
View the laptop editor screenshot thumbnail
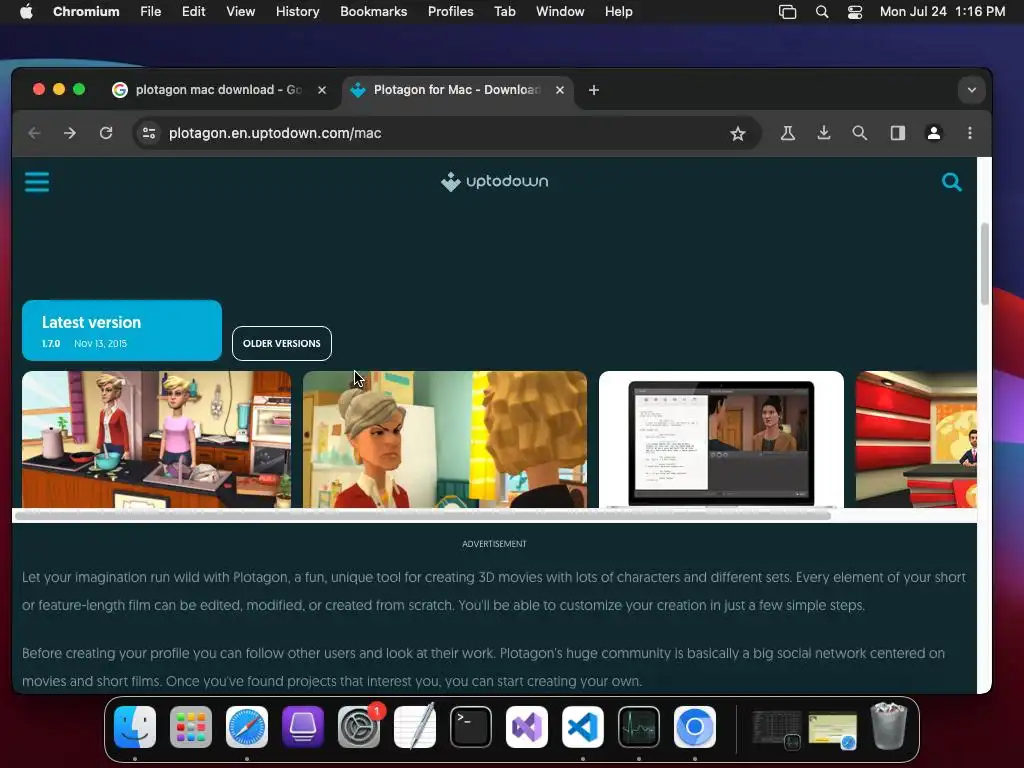(x=721, y=440)
